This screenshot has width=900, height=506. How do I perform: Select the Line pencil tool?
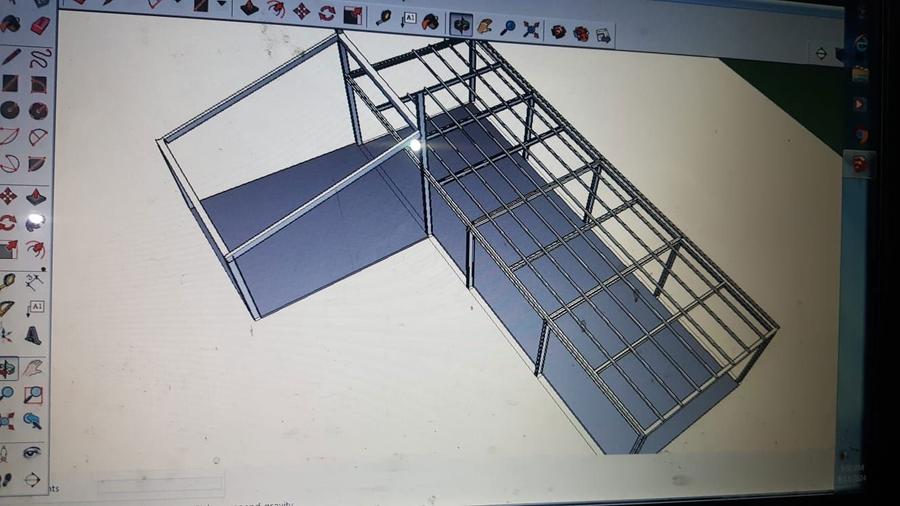(11, 56)
